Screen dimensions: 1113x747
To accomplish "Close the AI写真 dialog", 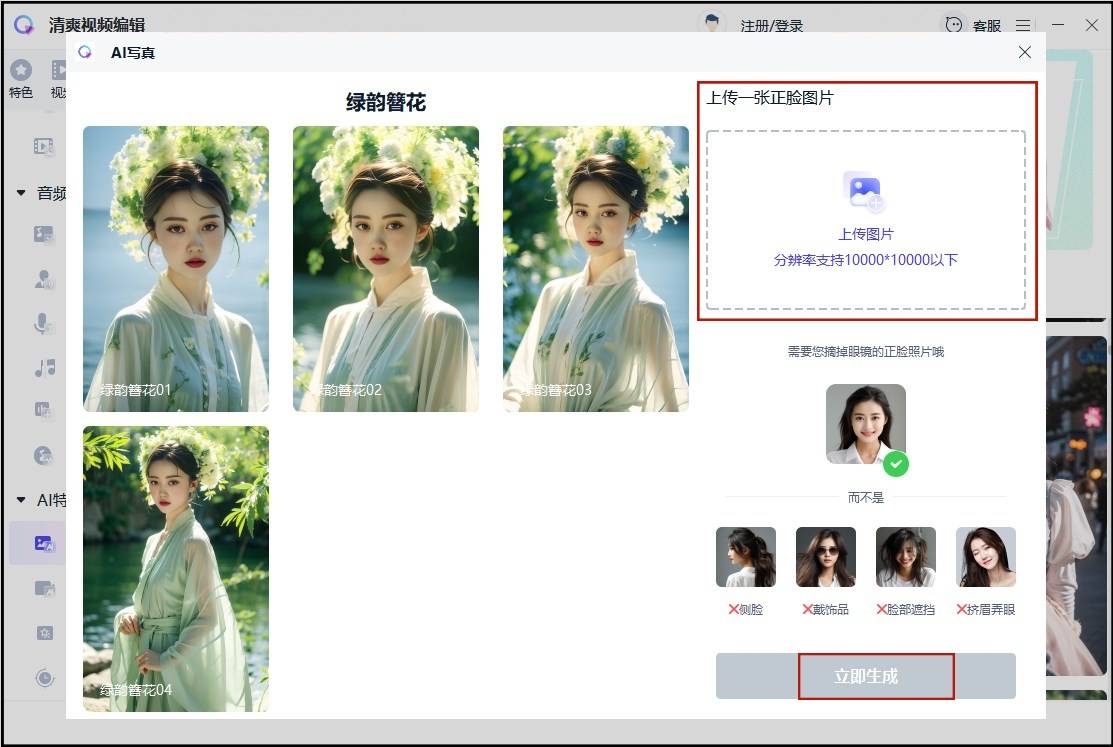I will (x=1025, y=52).
